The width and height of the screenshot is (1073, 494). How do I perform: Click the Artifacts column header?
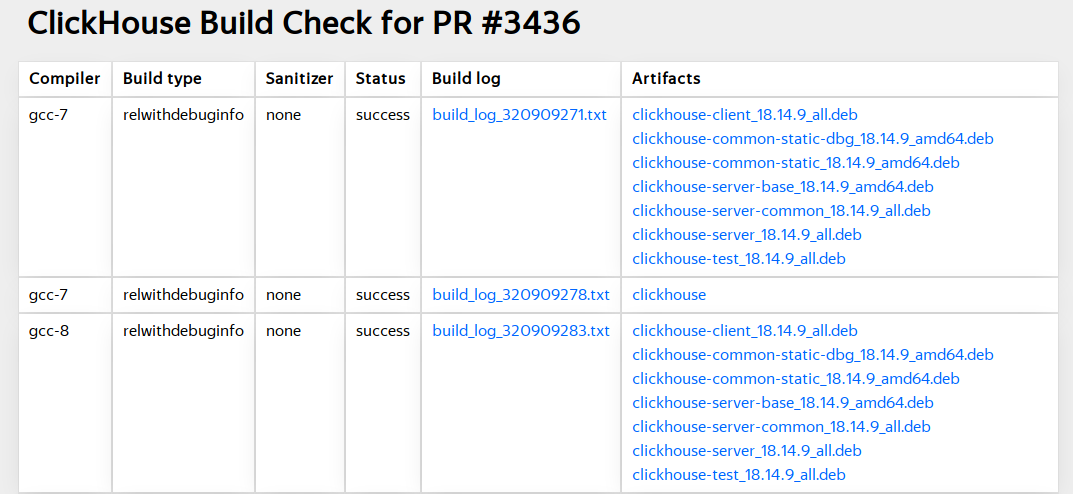(x=666, y=79)
